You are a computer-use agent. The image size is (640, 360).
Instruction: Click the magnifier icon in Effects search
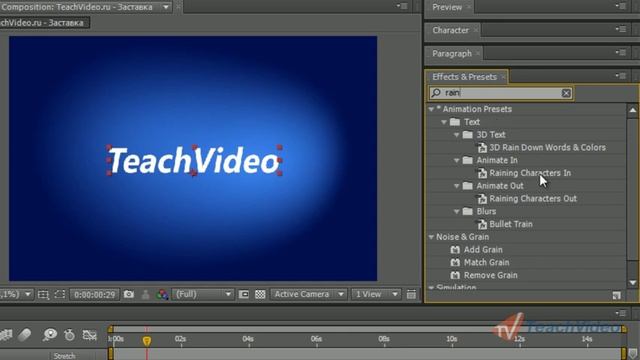(x=436, y=93)
